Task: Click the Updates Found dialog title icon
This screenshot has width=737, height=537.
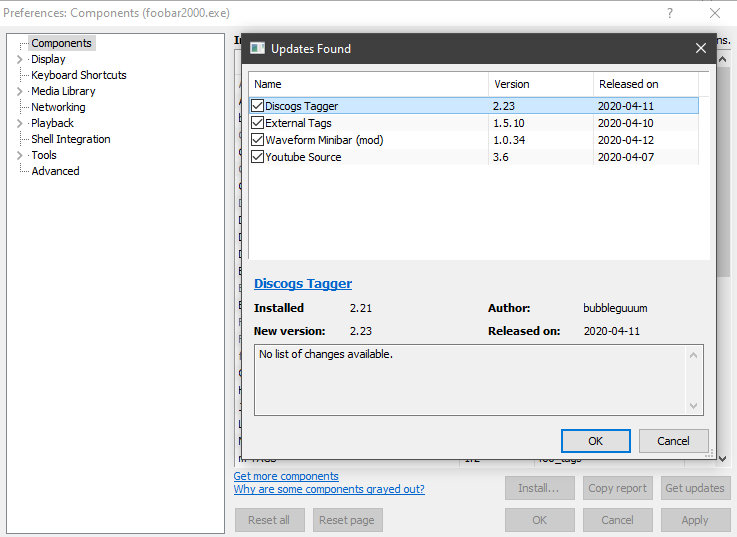Action: 257,48
